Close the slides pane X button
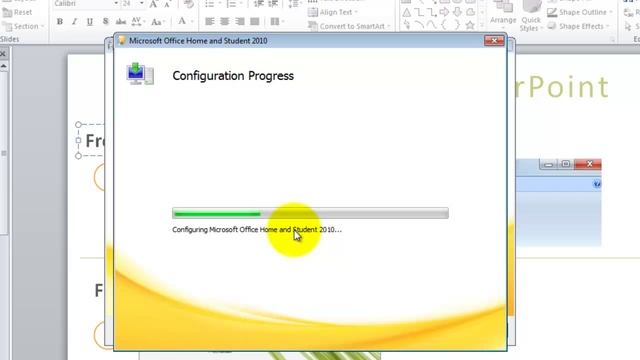 click(3, 53)
